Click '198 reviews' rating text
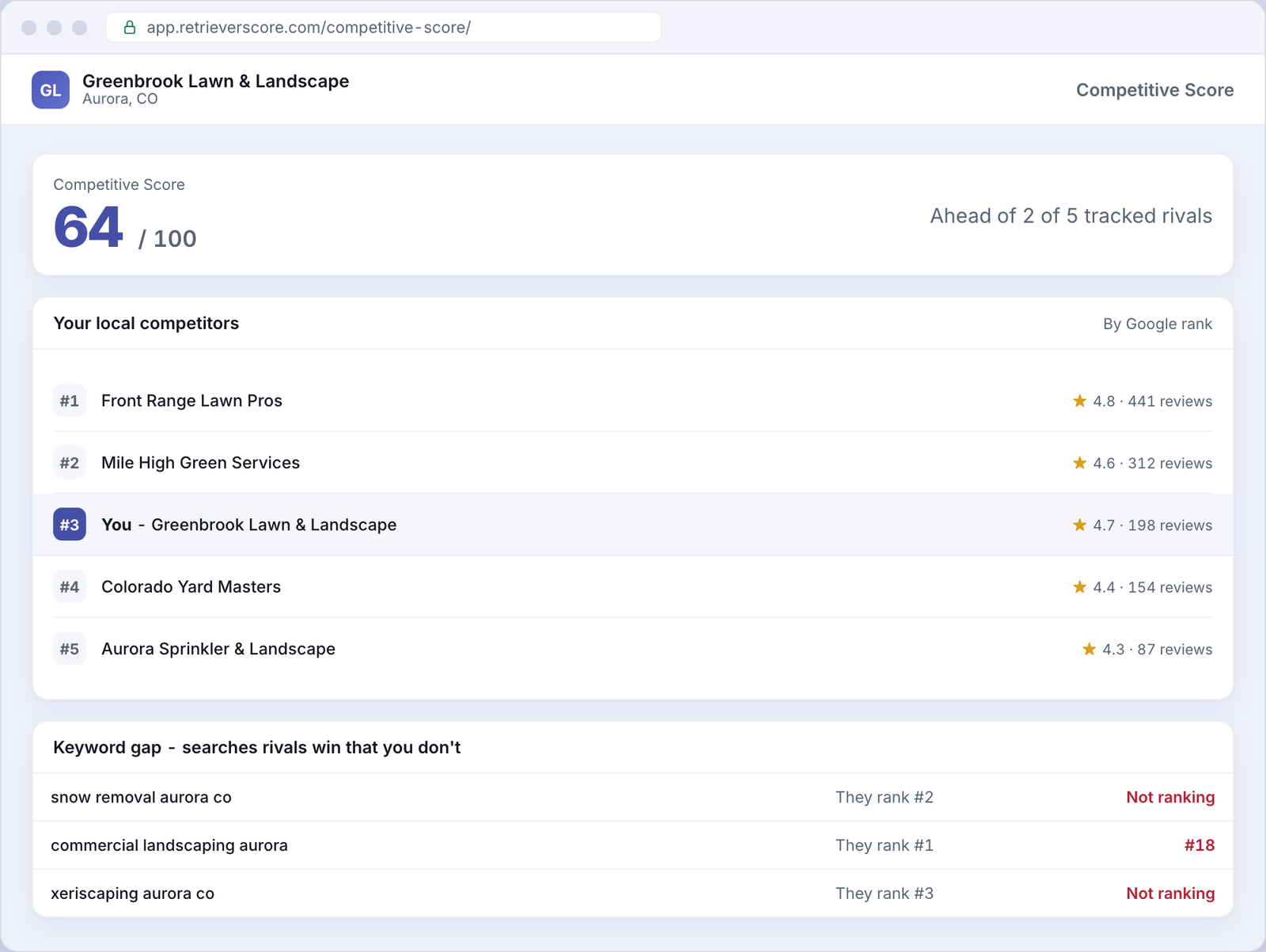This screenshot has width=1266, height=952. pos(1170,525)
